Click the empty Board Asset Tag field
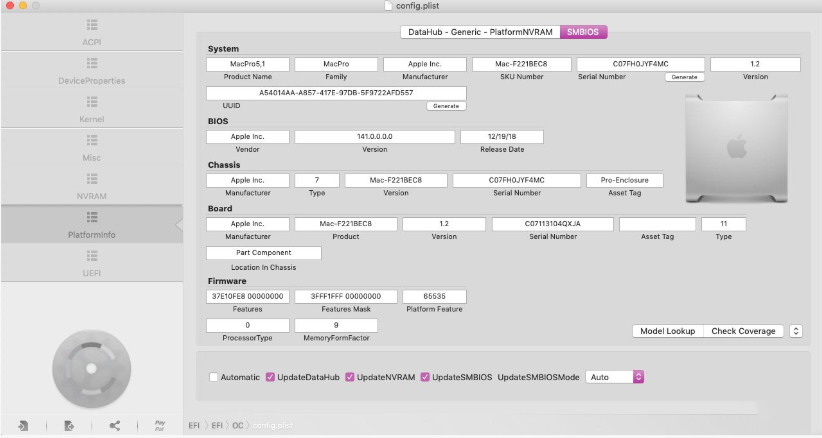This screenshot has width=822, height=438. click(657, 224)
